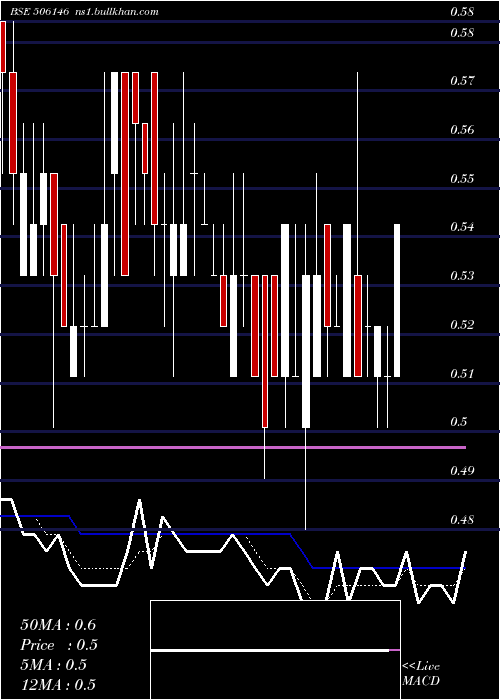The width and height of the screenshot is (500, 700).
Task: Click the white MACD line in the bottom box
Action: click(x=270, y=651)
